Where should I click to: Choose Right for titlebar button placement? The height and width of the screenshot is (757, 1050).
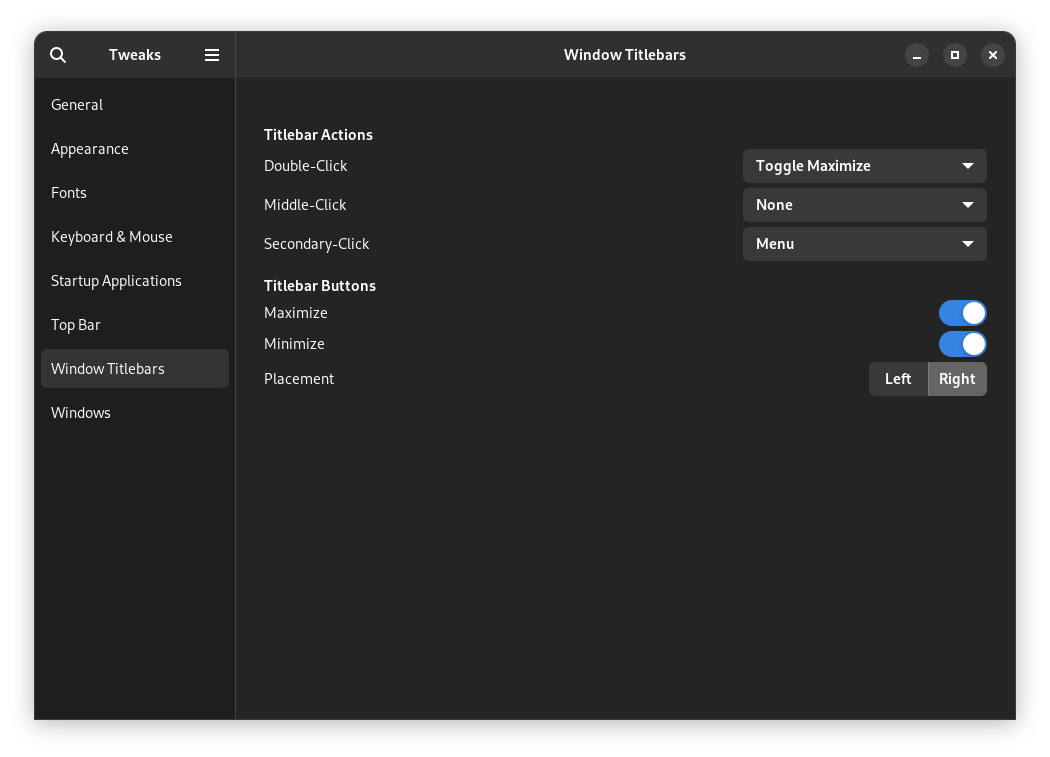pos(957,379)
